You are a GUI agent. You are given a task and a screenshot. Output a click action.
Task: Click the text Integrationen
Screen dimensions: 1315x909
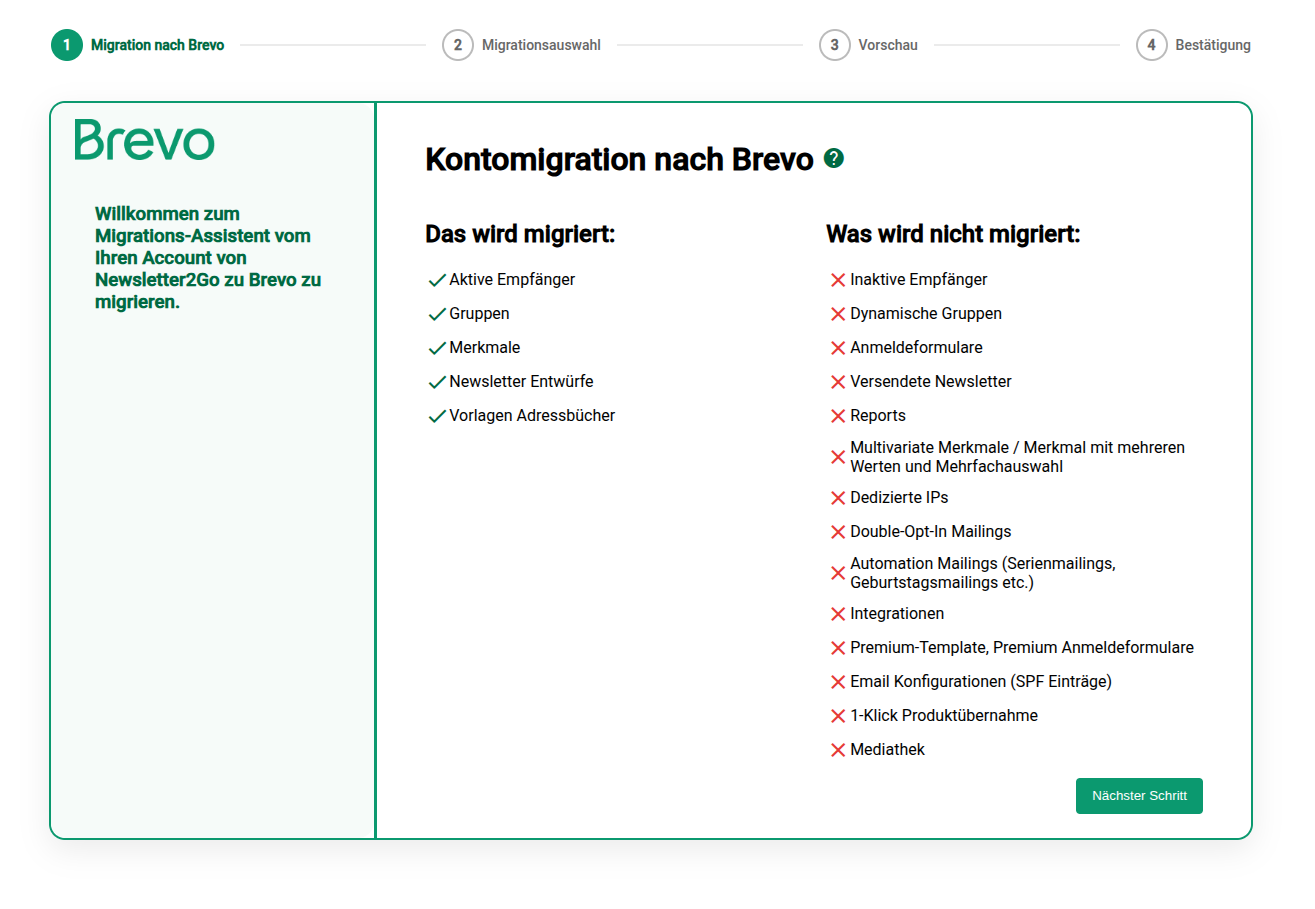897,613
